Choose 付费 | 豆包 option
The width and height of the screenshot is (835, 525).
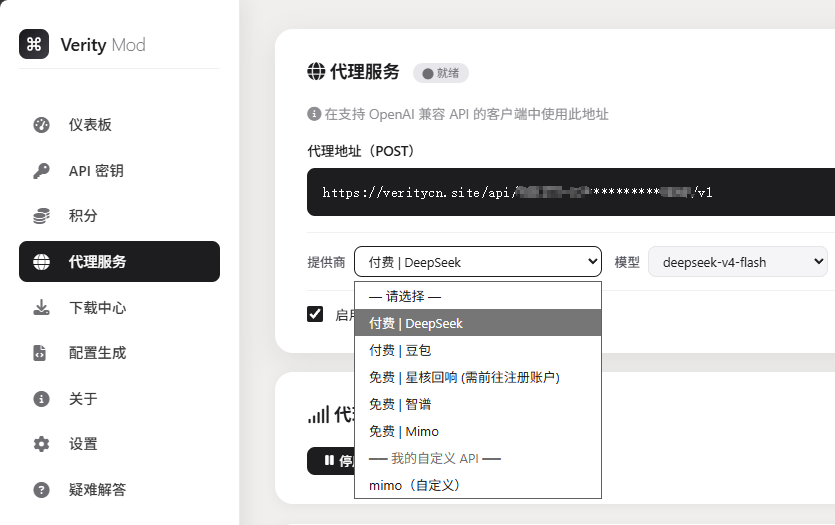478,350
